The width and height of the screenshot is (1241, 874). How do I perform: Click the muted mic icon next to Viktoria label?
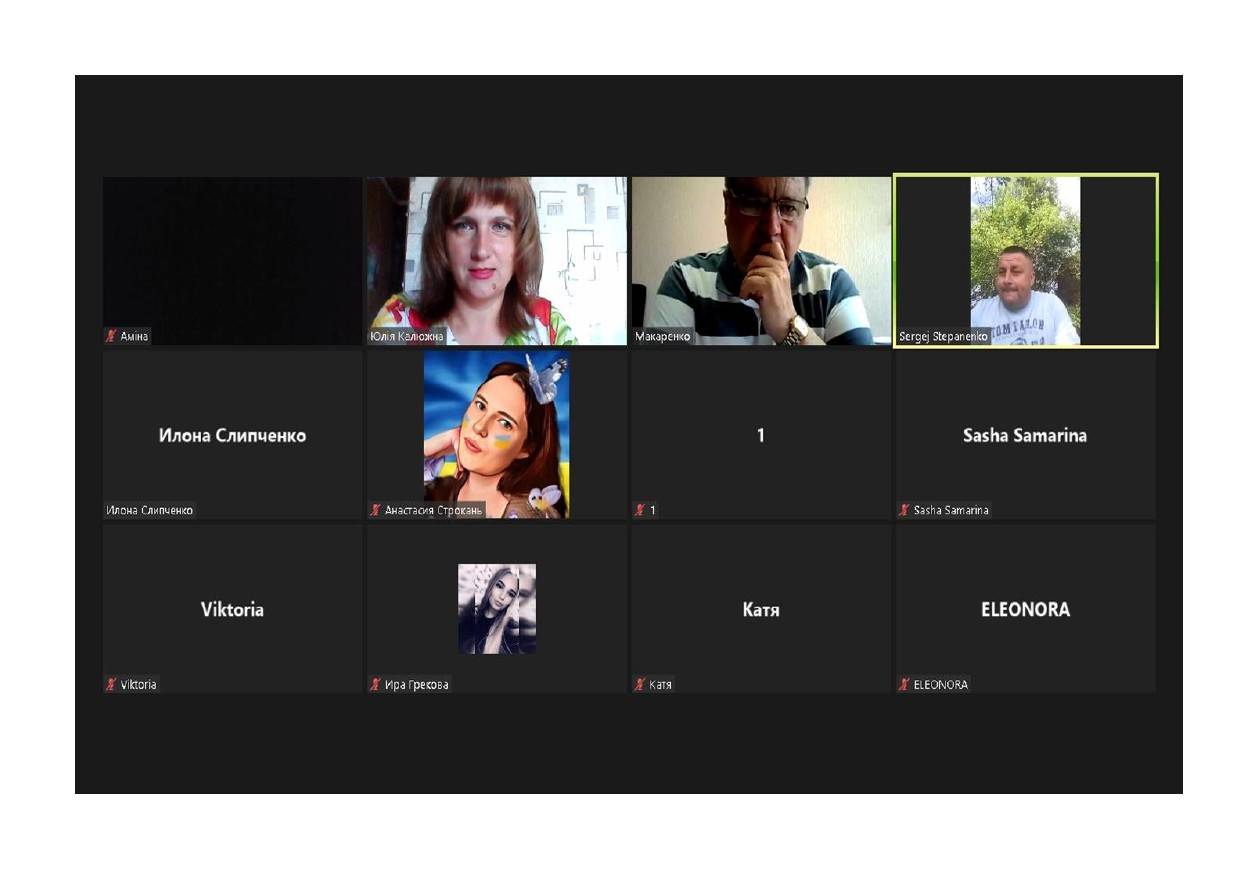(111, 685)
